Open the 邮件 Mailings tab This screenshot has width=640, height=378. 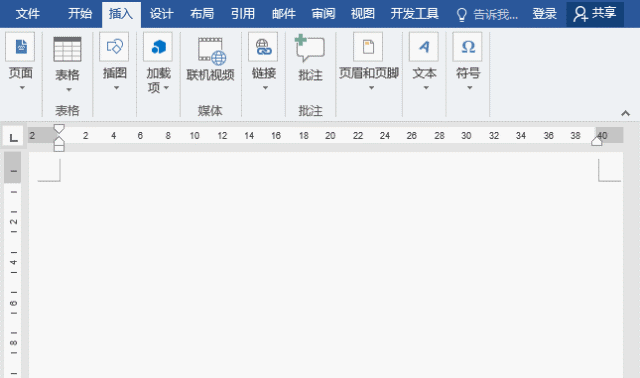pyautogui.click(x=284, y=14)
